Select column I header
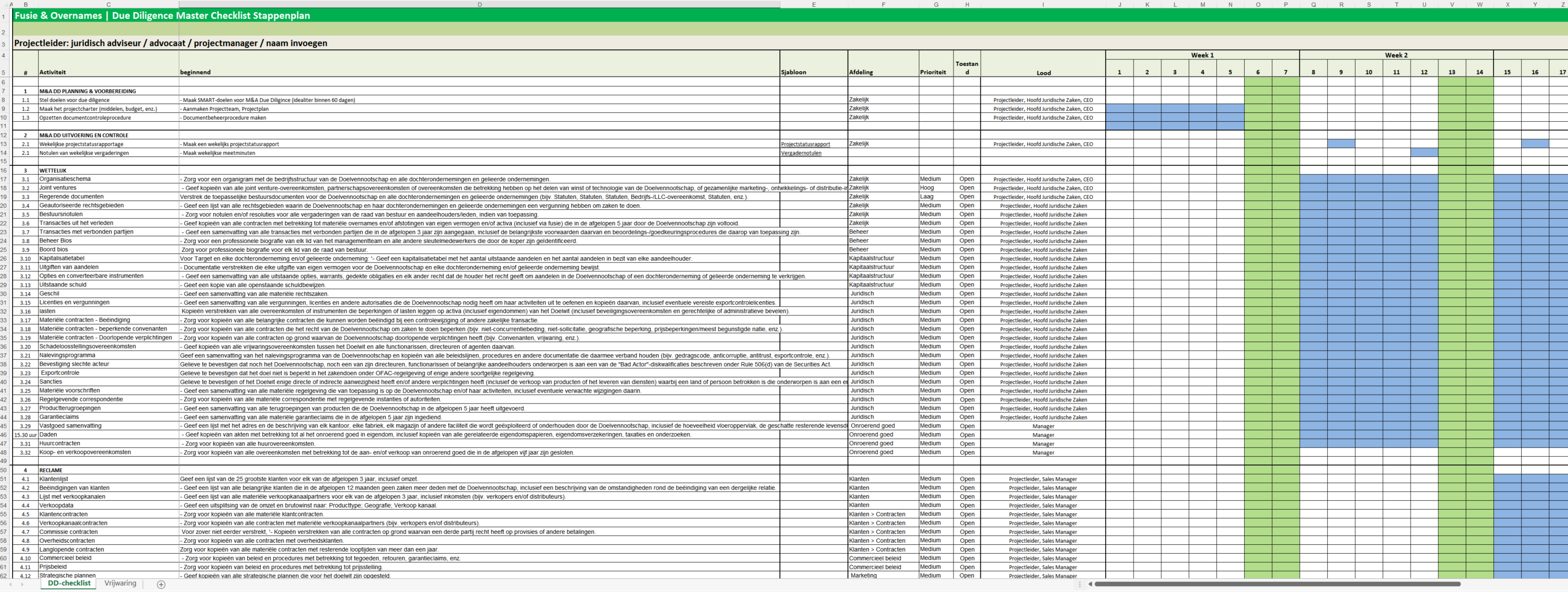 coord(1043,4)
